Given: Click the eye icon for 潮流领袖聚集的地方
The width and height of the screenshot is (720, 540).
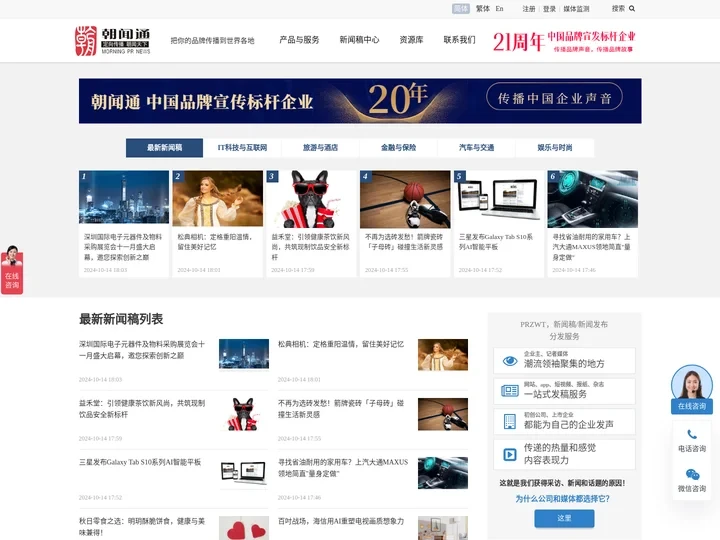Looking at the screenshot, I should pyautogui.click(x=510, y=361).
